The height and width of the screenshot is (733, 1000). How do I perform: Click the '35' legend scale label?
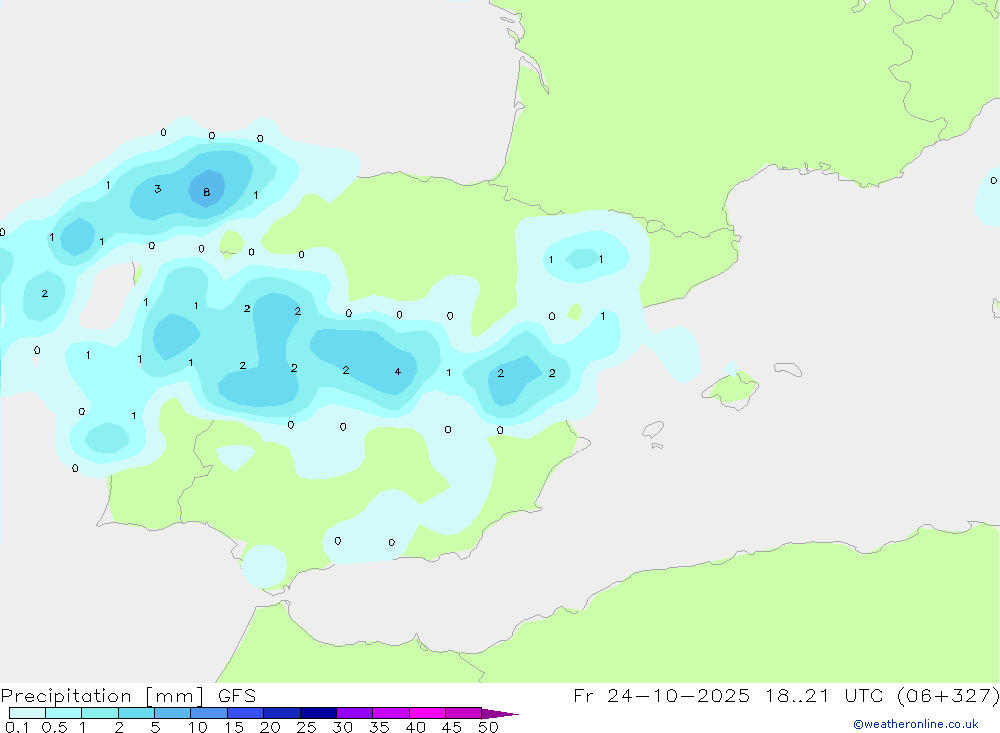pyautogui.click(x=379, y=727)
